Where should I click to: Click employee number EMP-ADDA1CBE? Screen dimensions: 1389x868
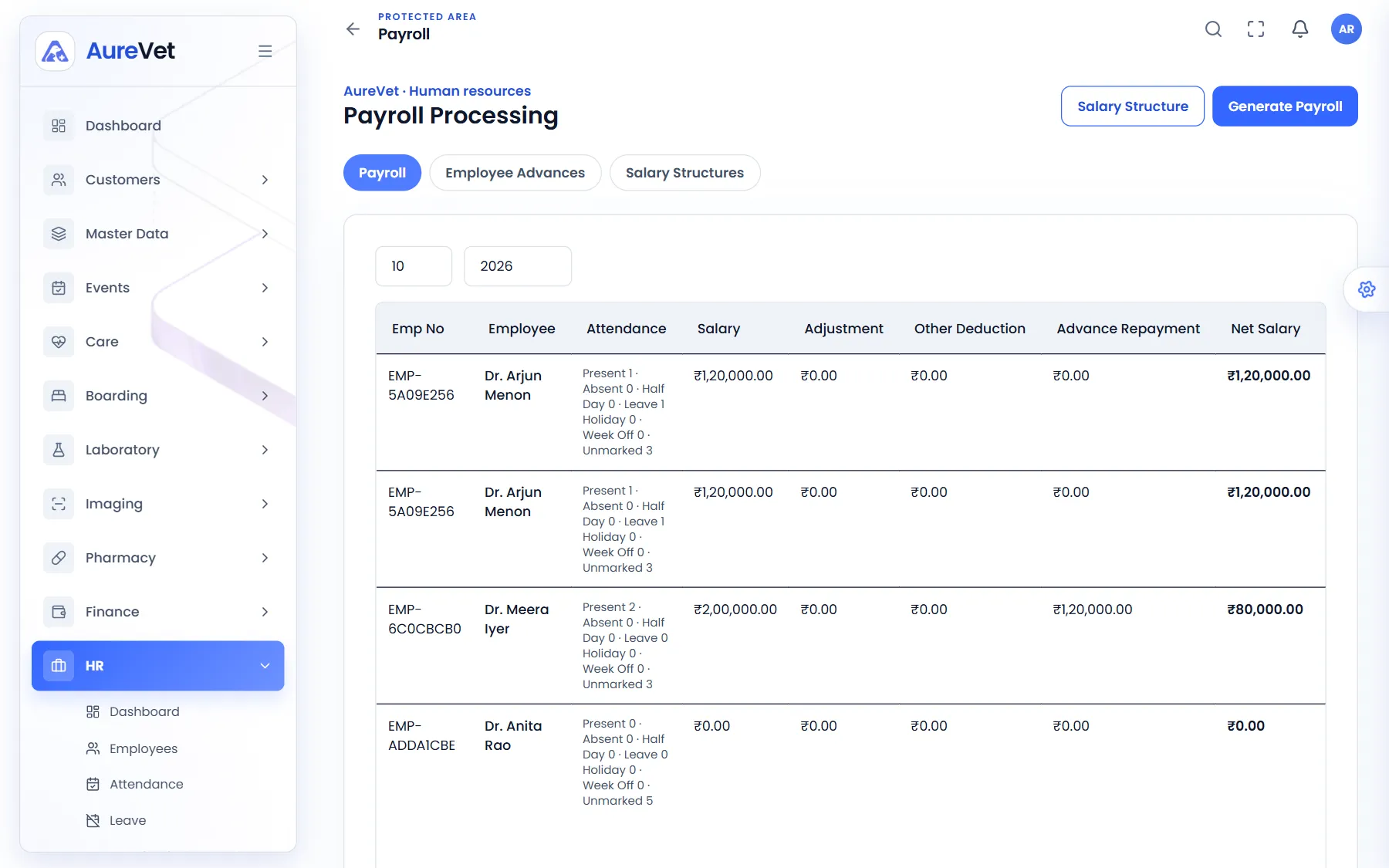pos(421,735)
